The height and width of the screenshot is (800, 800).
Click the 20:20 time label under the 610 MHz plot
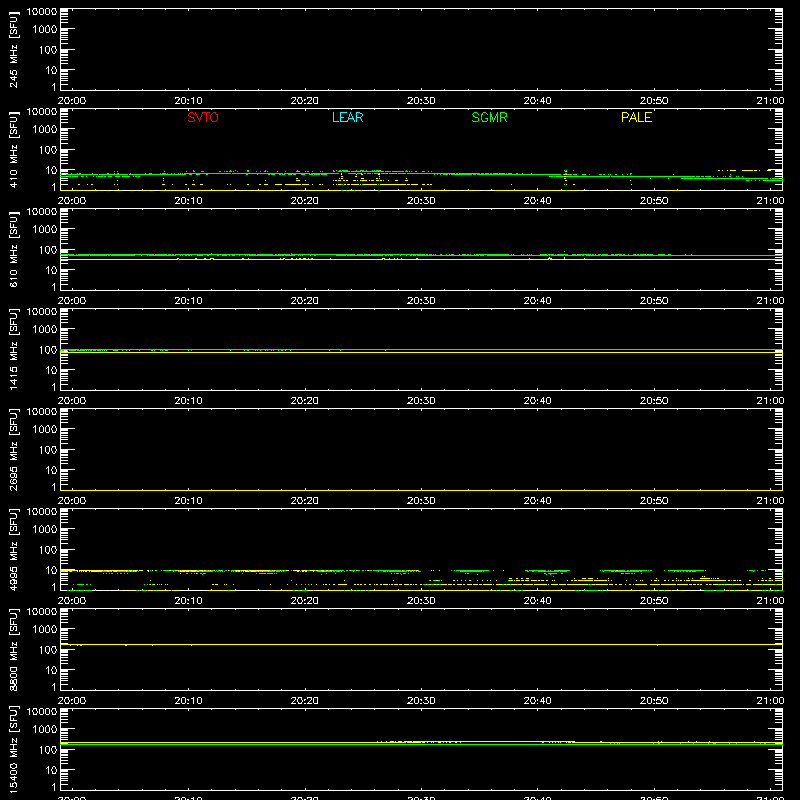[305, 301]
